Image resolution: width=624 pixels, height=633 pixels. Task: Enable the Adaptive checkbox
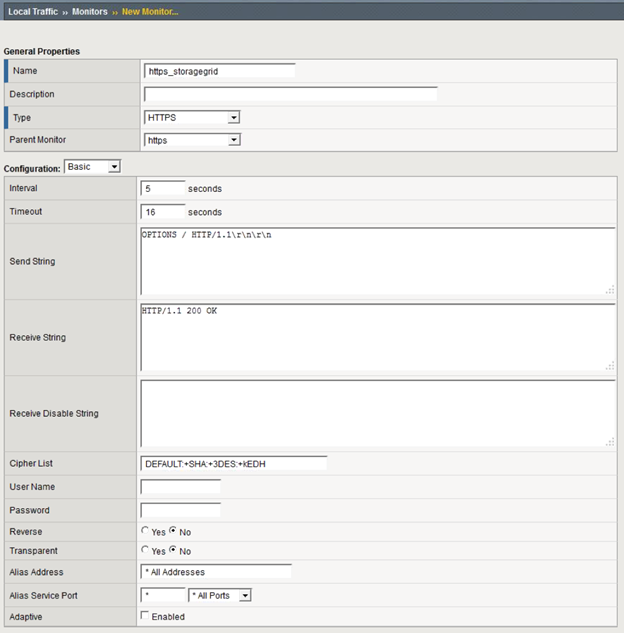click(146, 616)
